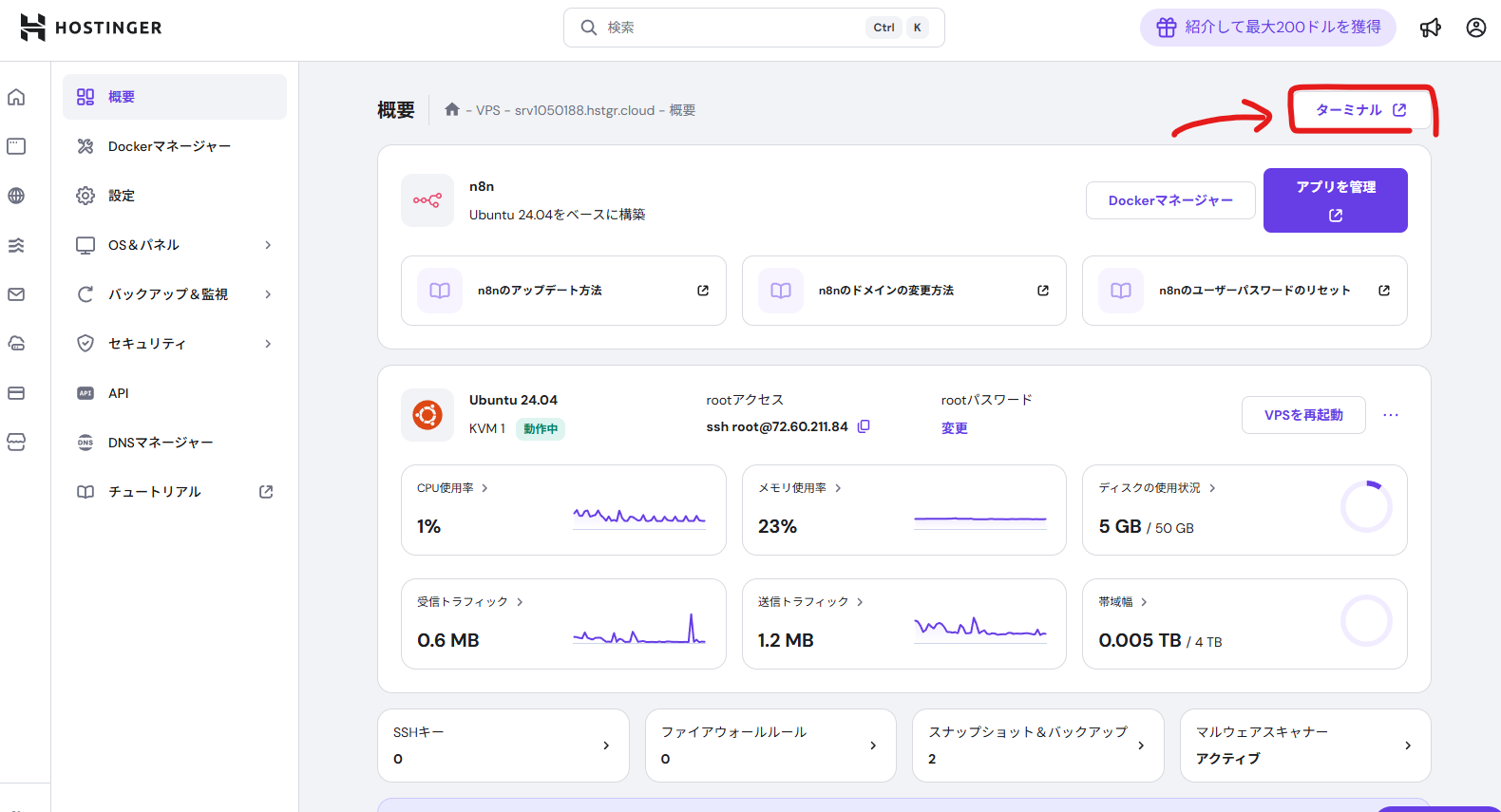Click the globe domains icon in rail
This screenshot has width=1501, height=812.
(x=16, y=196)
